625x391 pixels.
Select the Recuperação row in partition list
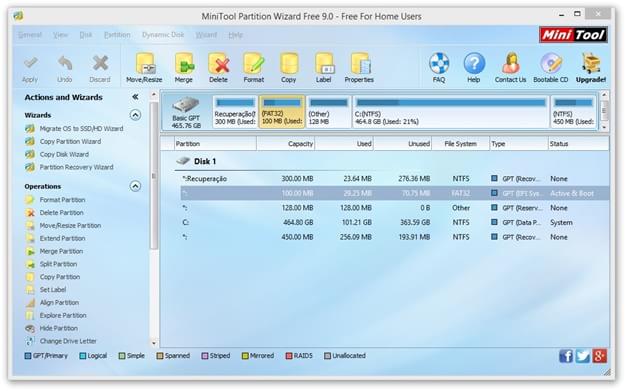(x=395, y=179)
